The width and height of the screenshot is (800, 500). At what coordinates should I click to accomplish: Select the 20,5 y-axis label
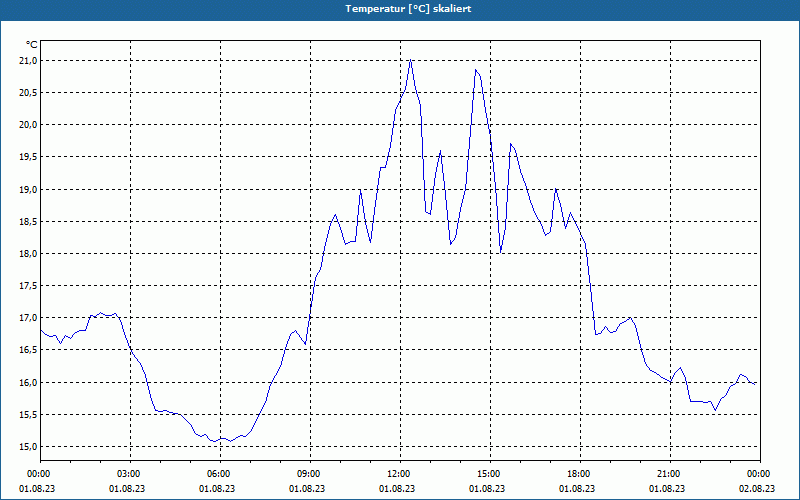click(28, 93)
